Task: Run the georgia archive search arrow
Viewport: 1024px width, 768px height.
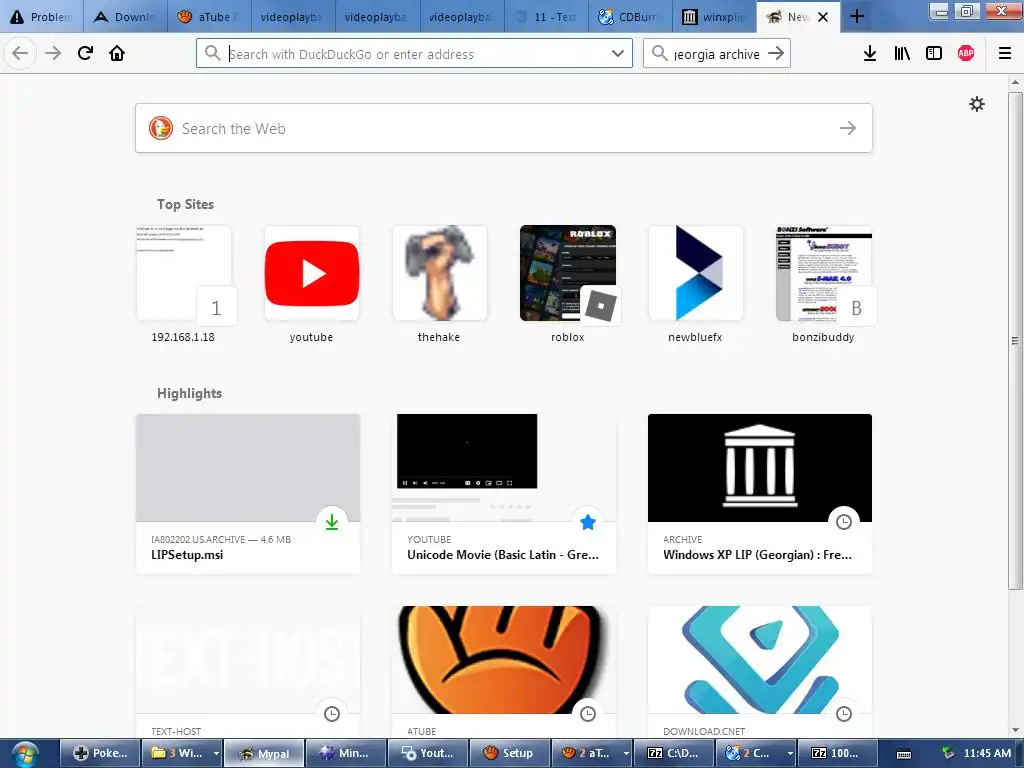Action: pos(776,54)
